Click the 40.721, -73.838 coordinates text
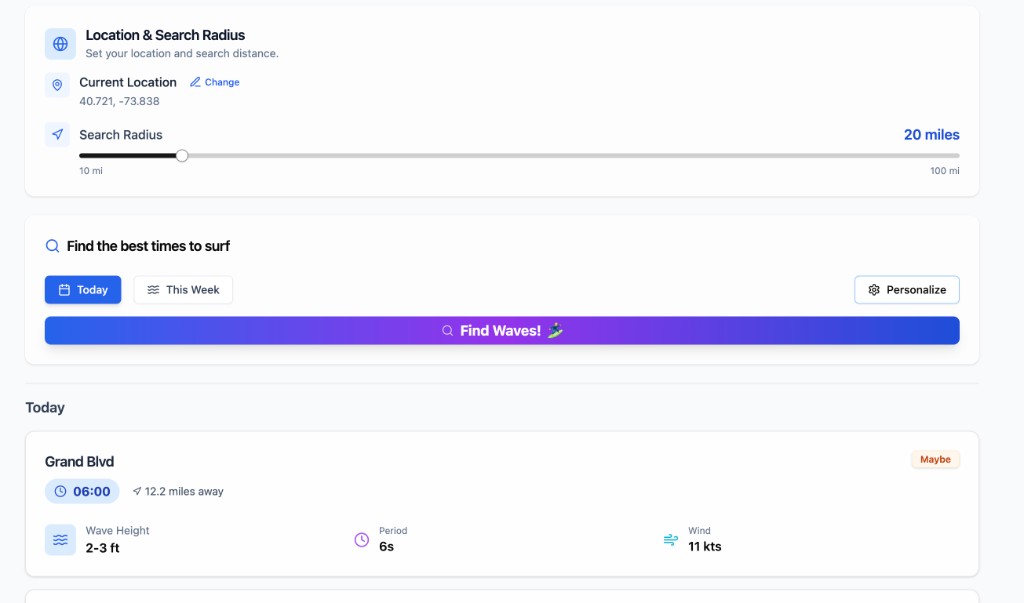This screenshot has width=1024, height=603. 119,101
